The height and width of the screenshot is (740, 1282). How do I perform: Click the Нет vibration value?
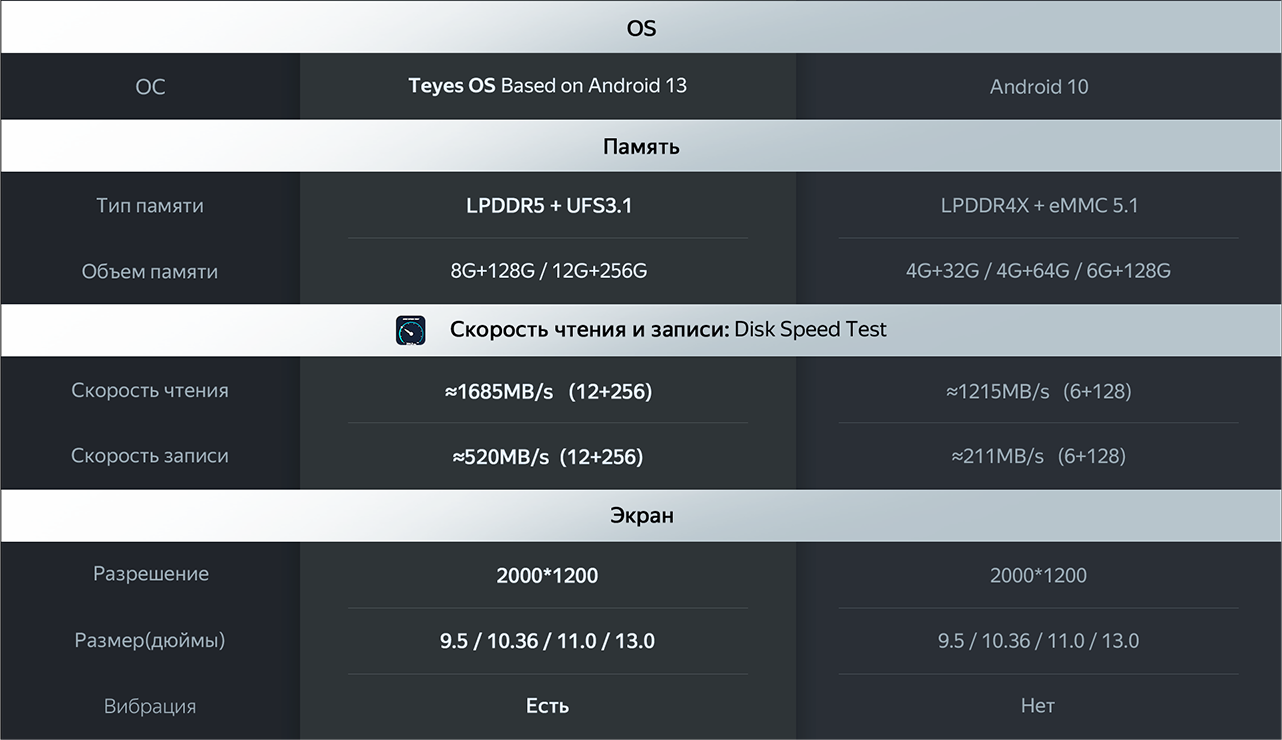coord(1038,706)
